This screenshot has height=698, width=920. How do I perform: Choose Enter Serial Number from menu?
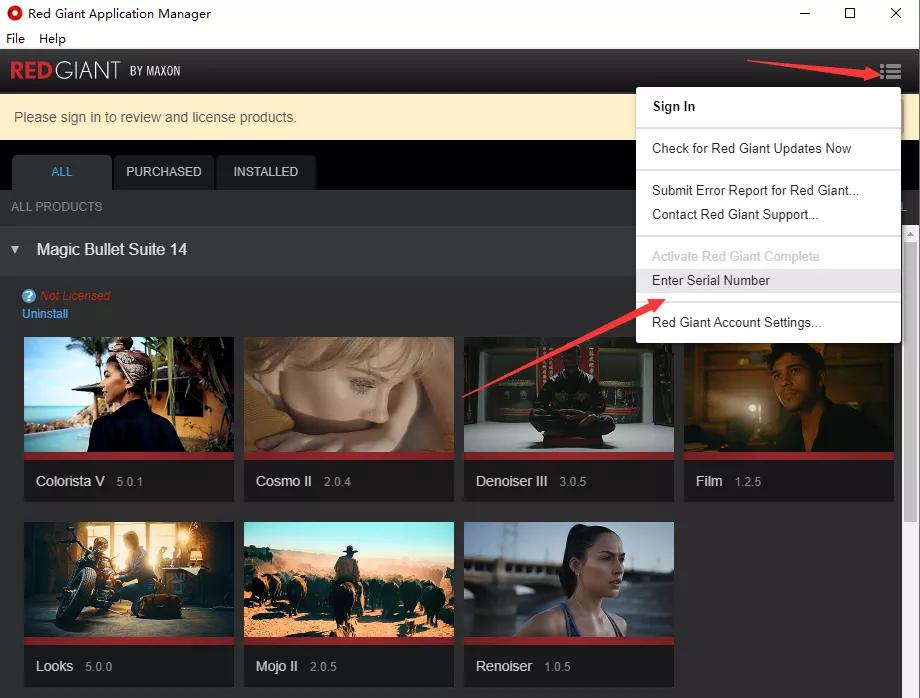(711, 281)
